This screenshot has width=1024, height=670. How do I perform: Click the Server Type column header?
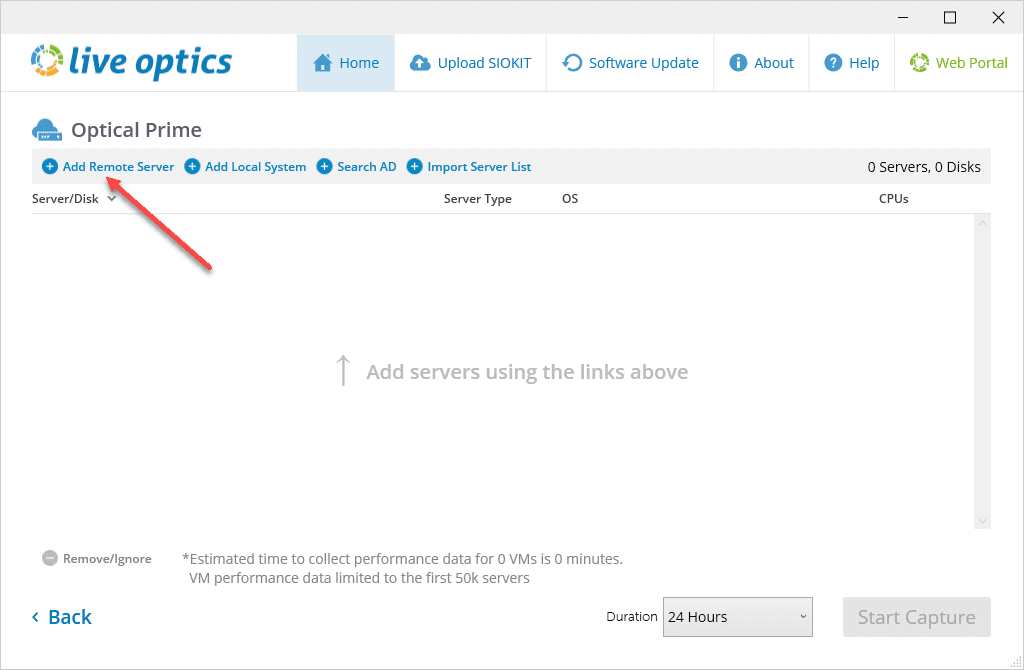[x=477, y=199]
